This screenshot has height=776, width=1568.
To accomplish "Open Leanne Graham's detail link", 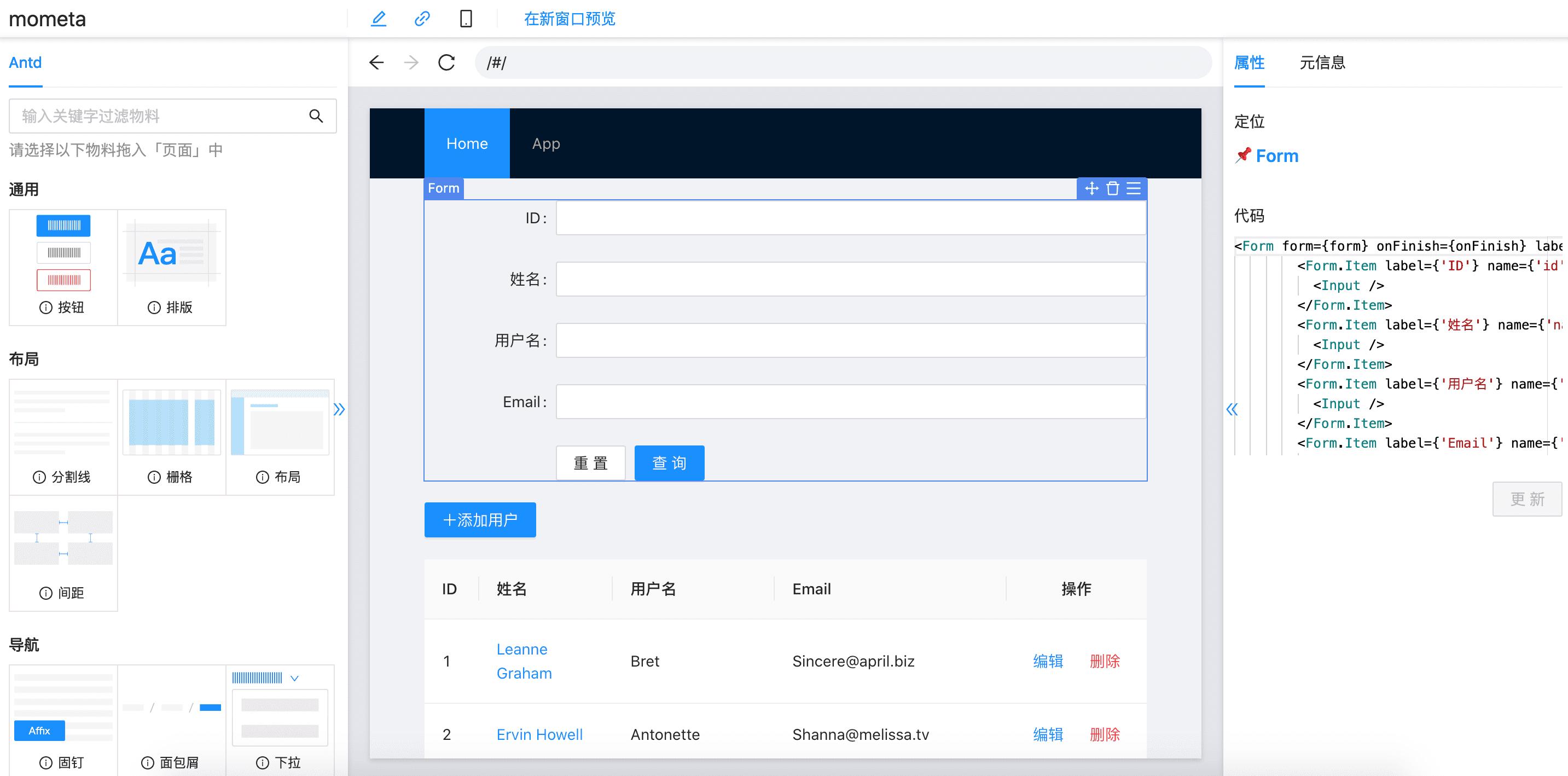I will tap(524, 661).
